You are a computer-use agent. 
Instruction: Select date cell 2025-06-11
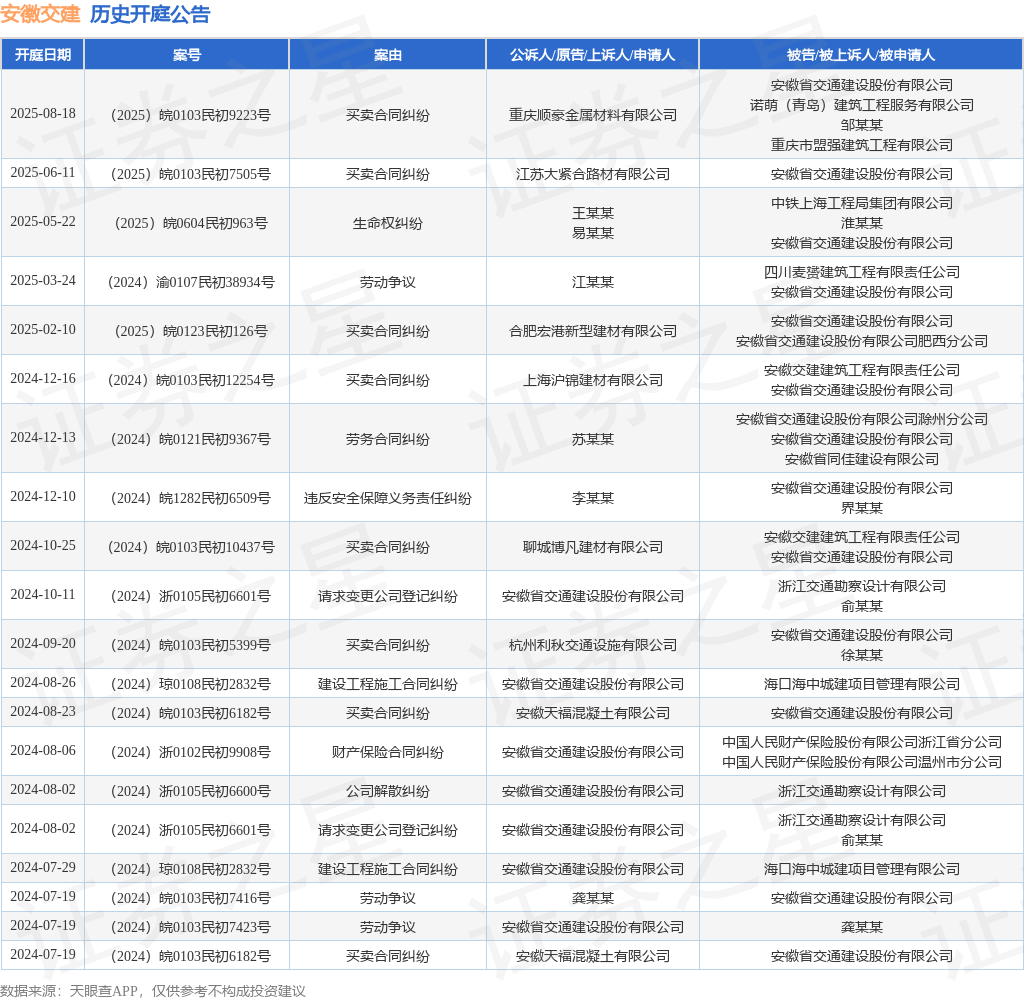43,172
